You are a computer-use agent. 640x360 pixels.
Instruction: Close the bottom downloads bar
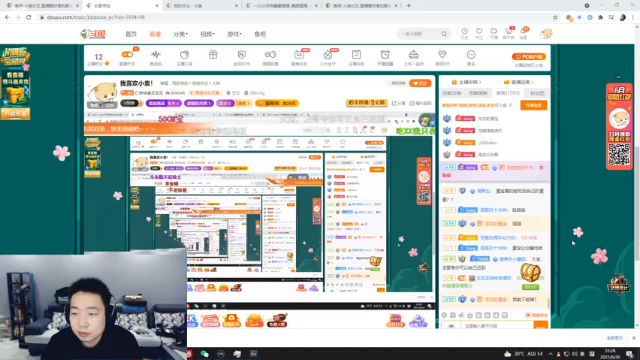(x=634, y=338)
